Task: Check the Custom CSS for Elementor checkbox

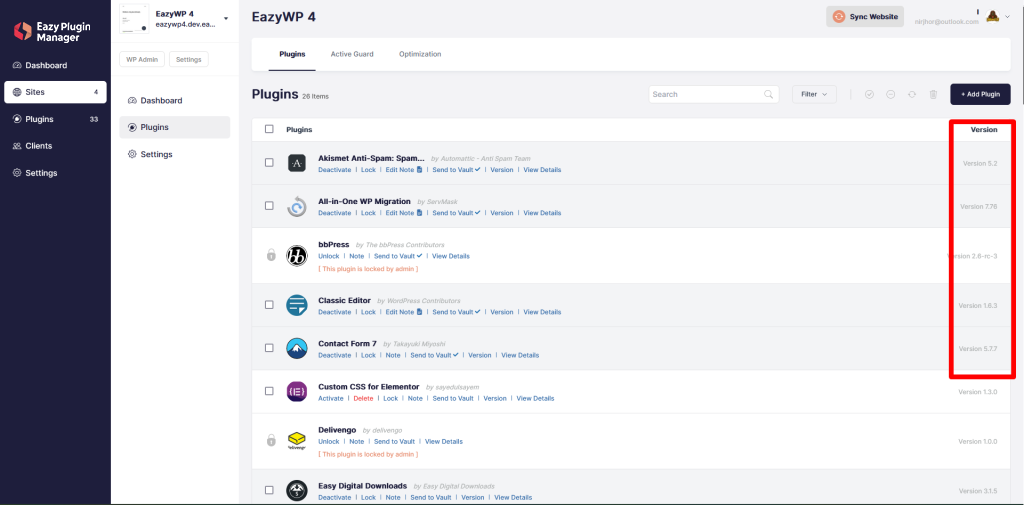Action: (x=269, y=391)
